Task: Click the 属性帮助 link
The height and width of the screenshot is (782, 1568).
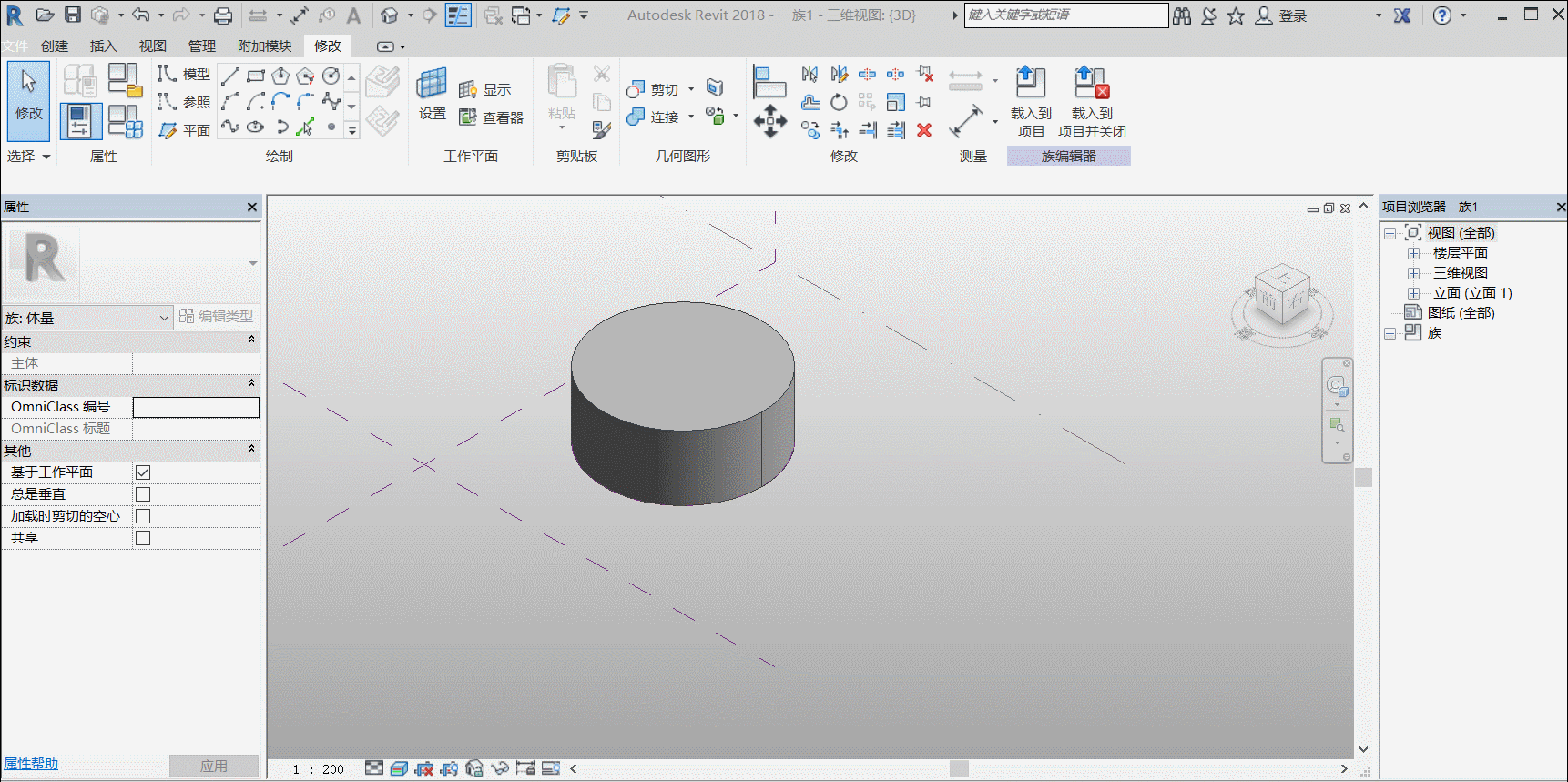Action: (31, 764)
